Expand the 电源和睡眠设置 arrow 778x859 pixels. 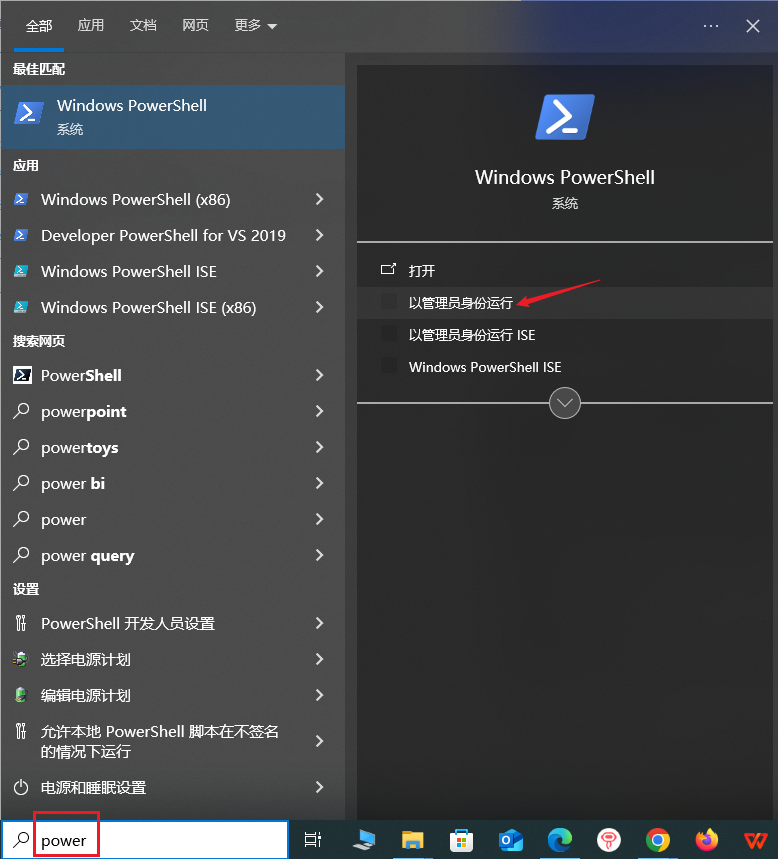click(x=319, y=787)
